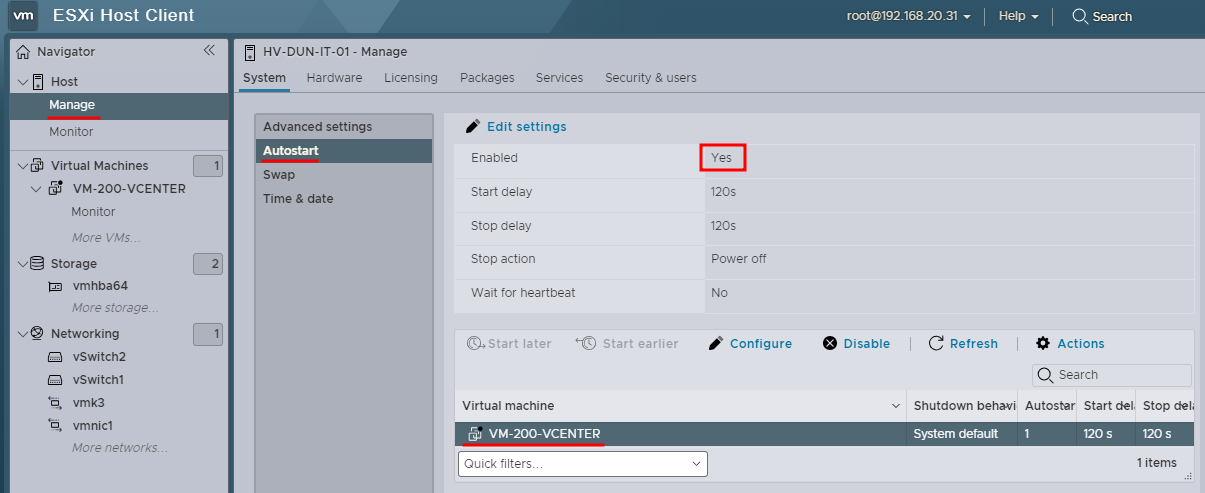The image size is (1205, 493).
Task: Click the vSwitch1 switch icon
Action: (x=57, y=380)
